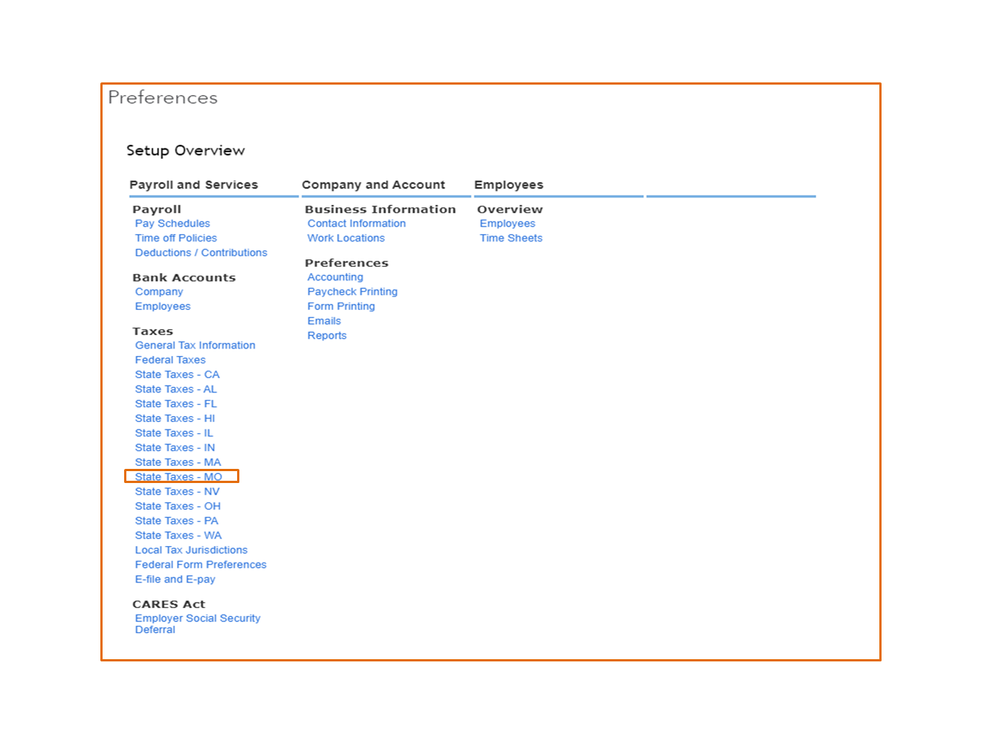Viewport: 999px width, 749px height.
Task: Open State Taxes - CA
Action: 177,375
